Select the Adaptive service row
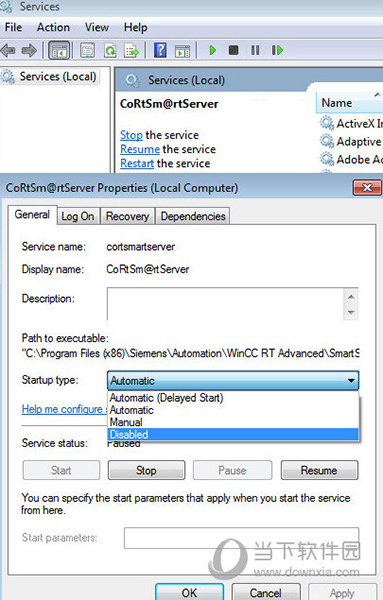The width and height of the screenshot is (383, 600). pyautogui.click(x=351, y=141)
